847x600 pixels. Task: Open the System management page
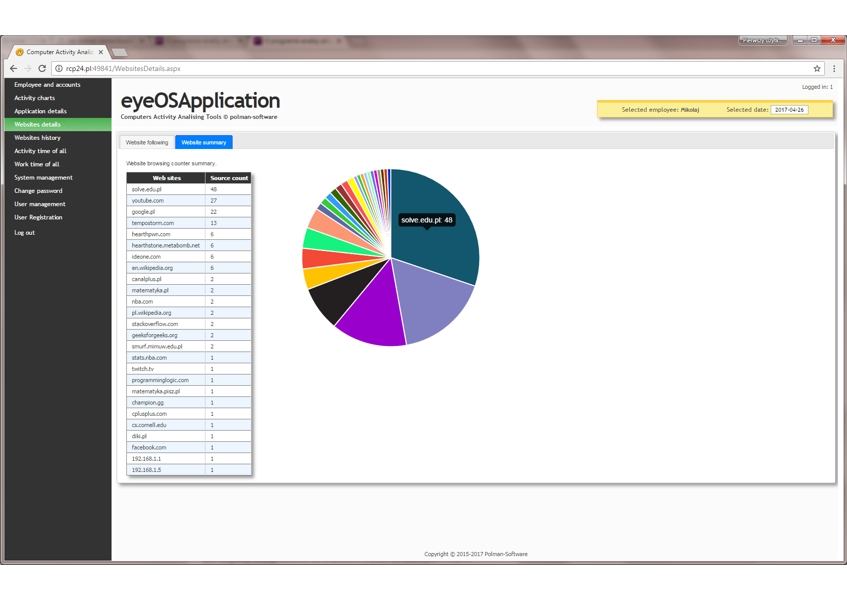pyautogui.click(x=43, y=178)
